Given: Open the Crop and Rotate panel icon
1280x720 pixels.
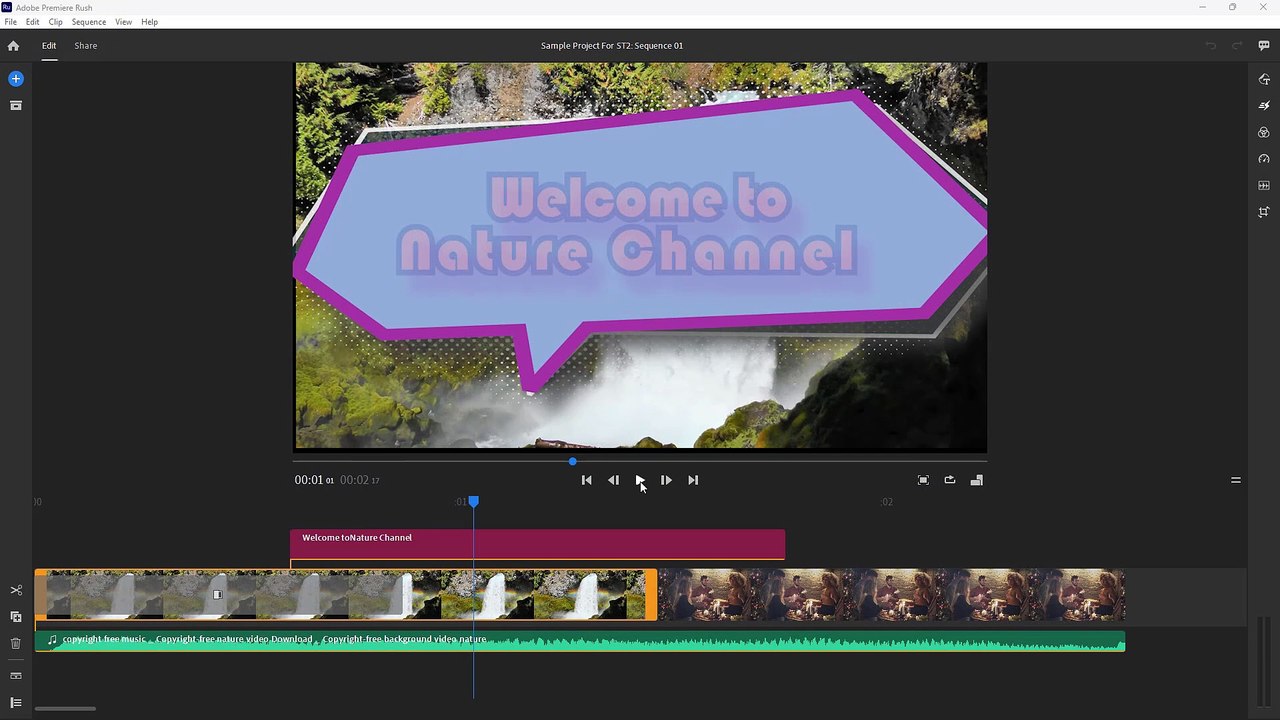Looking at the screenshot, I should pos(1264,212).
